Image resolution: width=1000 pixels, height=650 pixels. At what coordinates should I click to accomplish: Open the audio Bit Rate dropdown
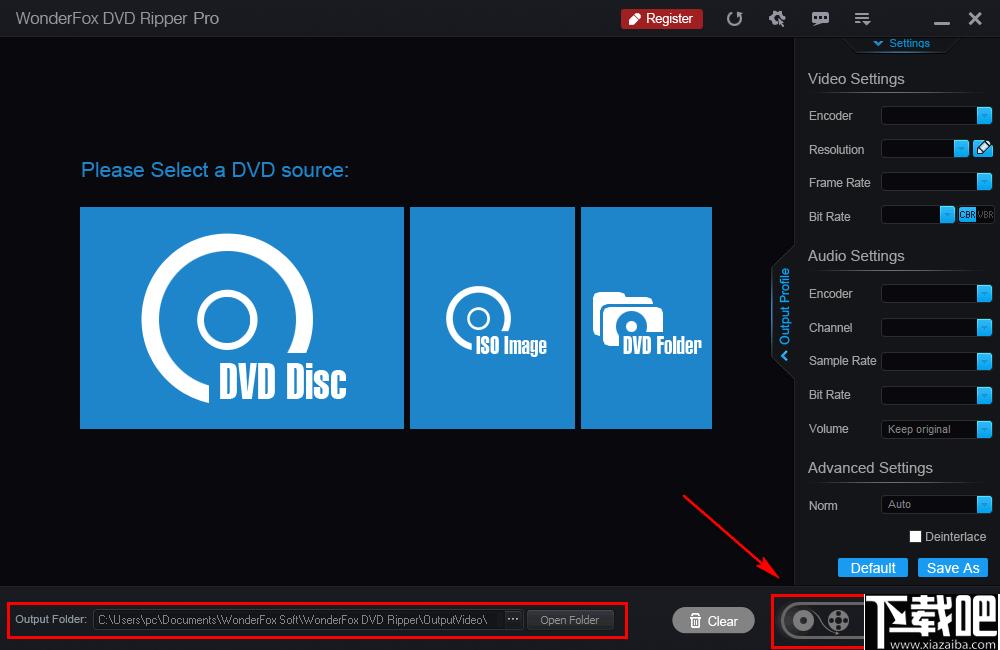point(984,395)
